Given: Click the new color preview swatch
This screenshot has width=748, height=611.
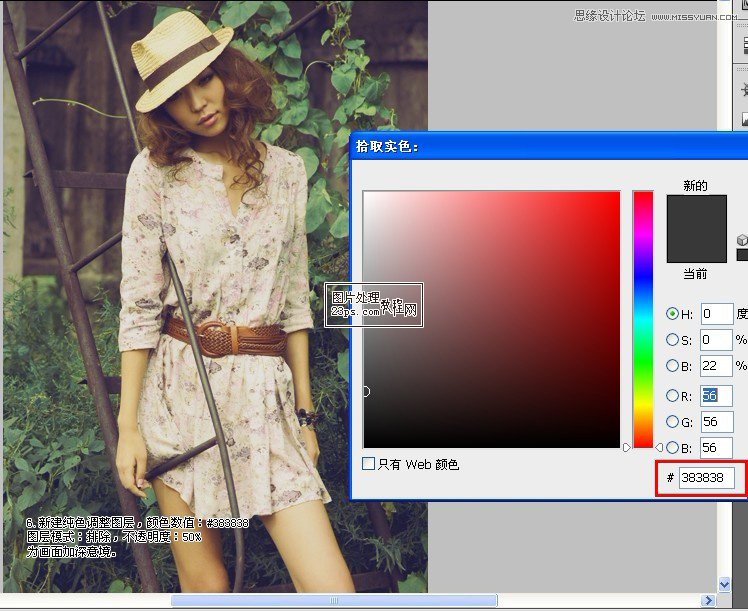Looking at the screenshot, I should (696, 212).
